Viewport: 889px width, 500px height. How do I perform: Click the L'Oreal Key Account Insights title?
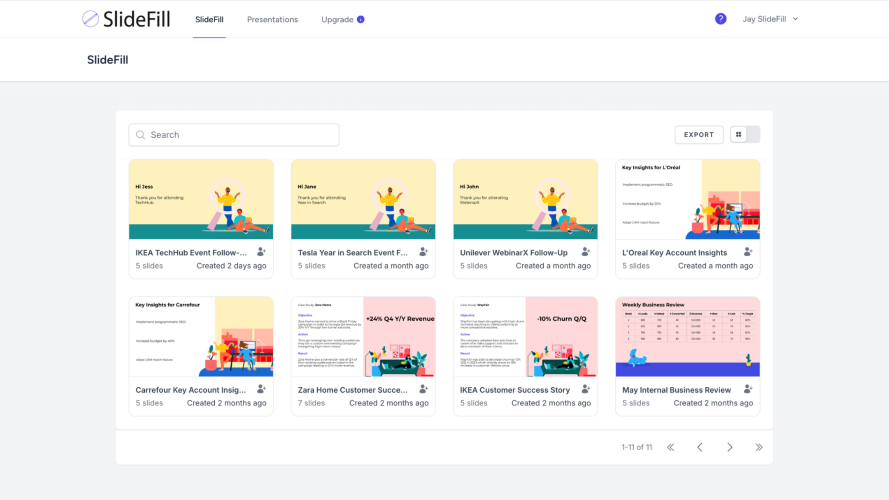pyautogui.click(x=675, y=253)
